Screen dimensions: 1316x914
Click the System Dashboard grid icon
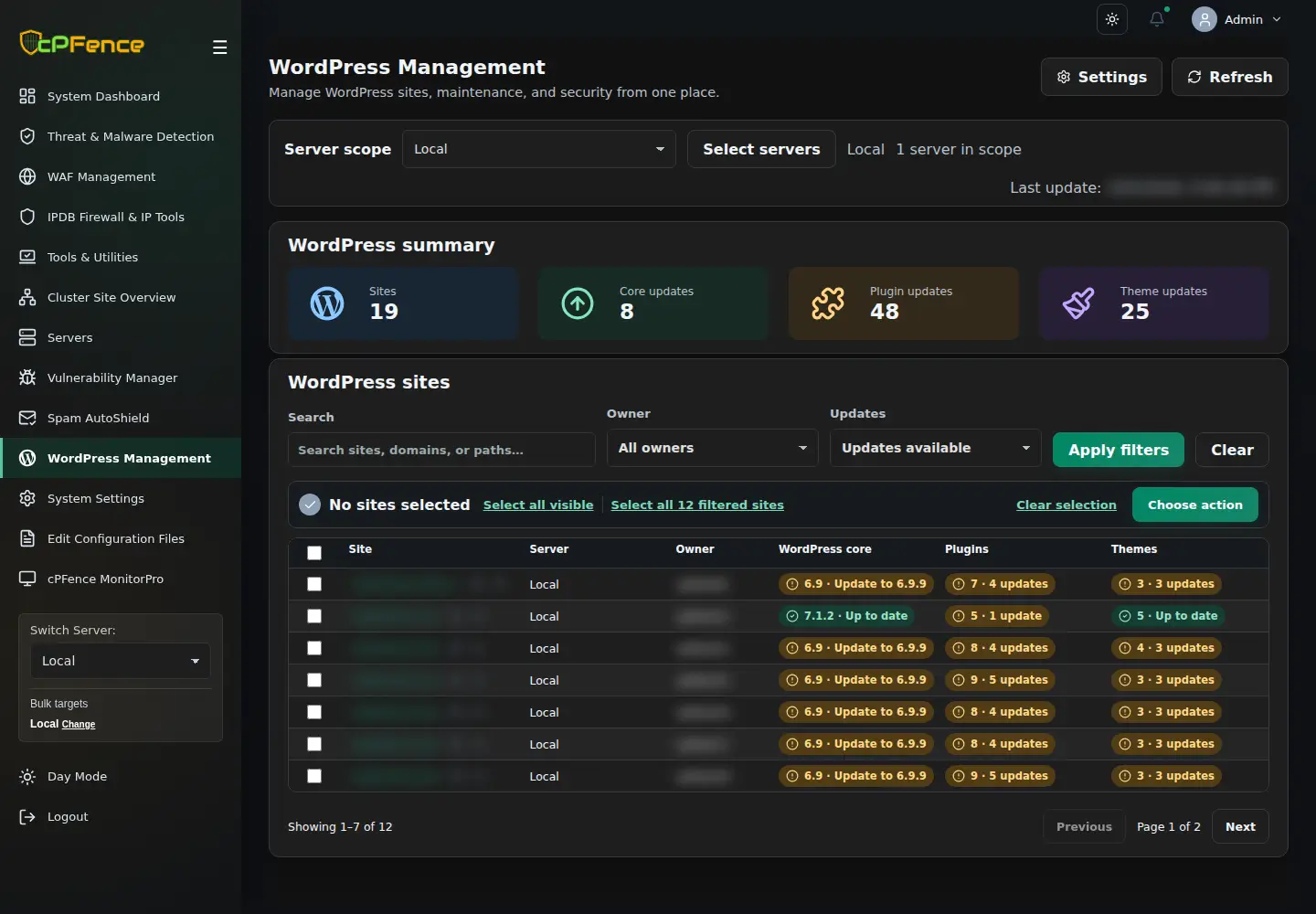(x=27, y=96)
